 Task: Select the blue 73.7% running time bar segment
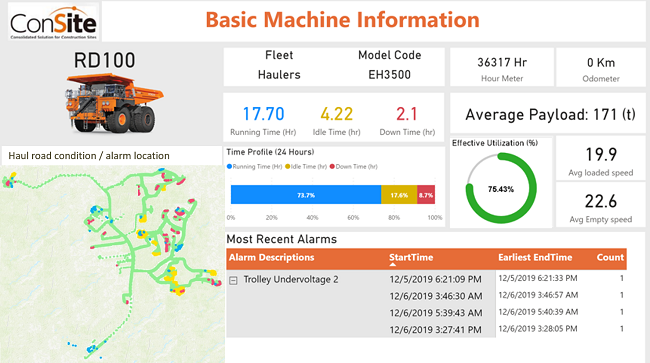pyautogui.click(x=306, y=195)
